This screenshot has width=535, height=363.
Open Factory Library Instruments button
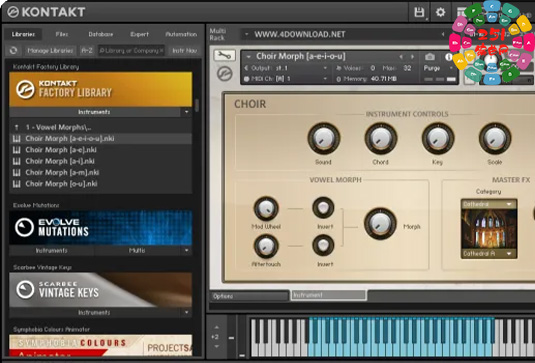(x=95, y=112)
